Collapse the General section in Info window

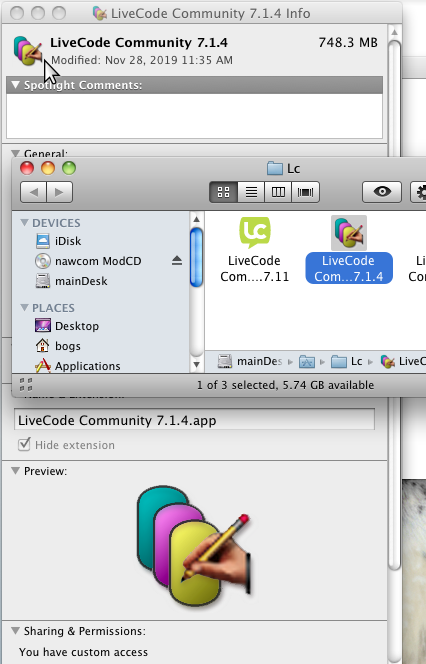(15, 153)
